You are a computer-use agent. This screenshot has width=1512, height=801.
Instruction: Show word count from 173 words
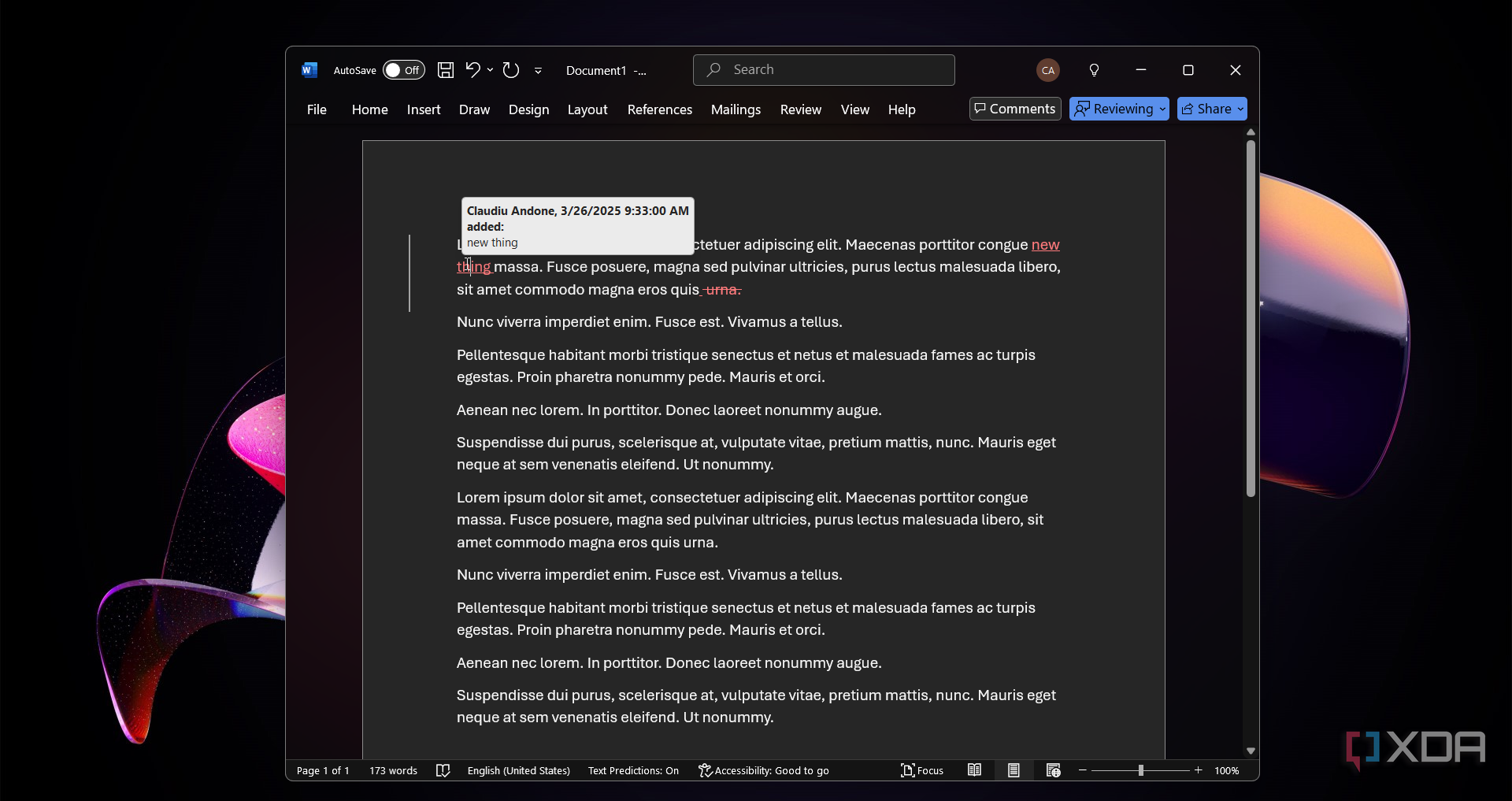[x=393, y=770]
